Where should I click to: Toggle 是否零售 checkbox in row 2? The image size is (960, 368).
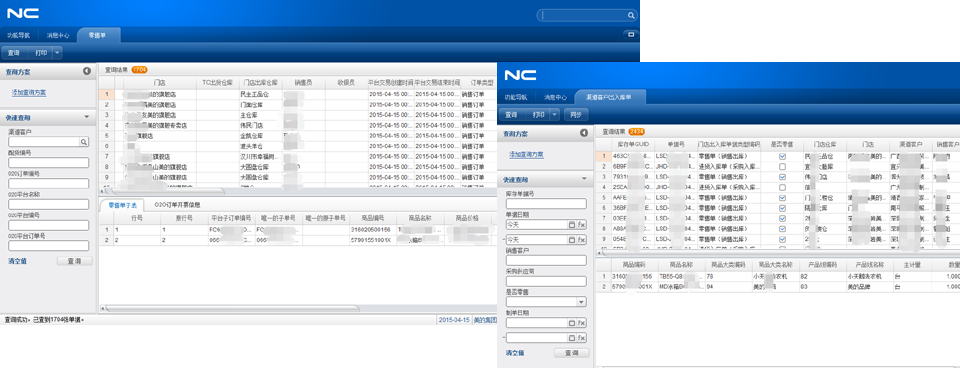point(782,167)
